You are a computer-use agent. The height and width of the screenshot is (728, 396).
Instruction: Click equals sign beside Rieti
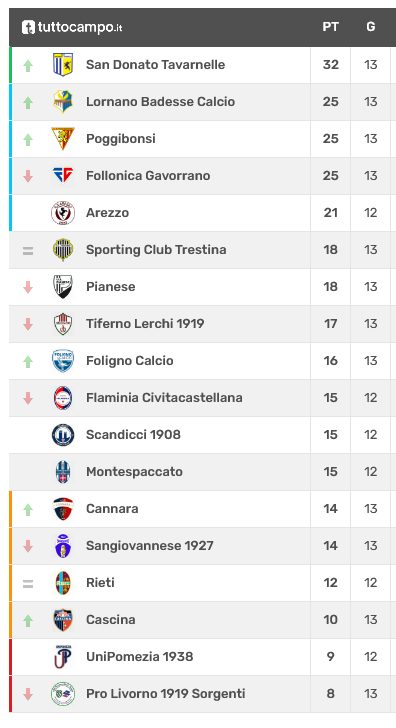28,584
